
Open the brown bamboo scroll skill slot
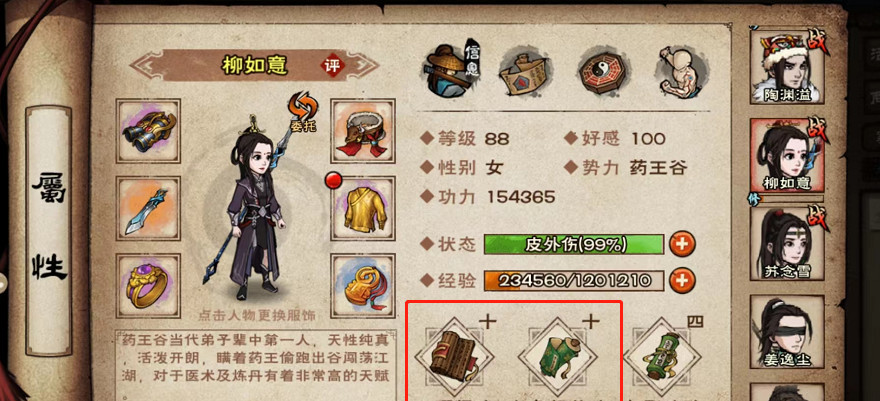453,356
